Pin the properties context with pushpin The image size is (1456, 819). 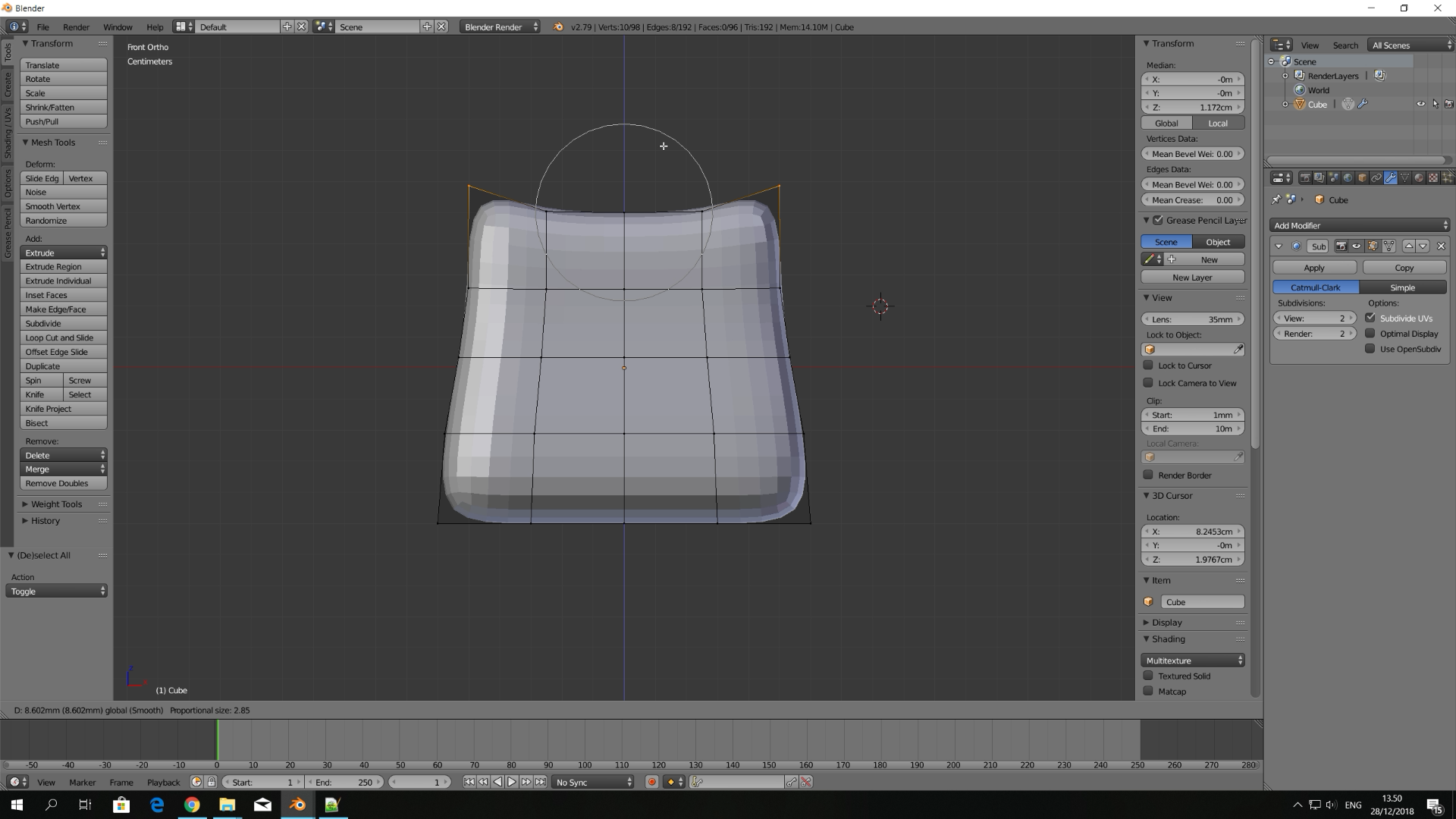1276,199
